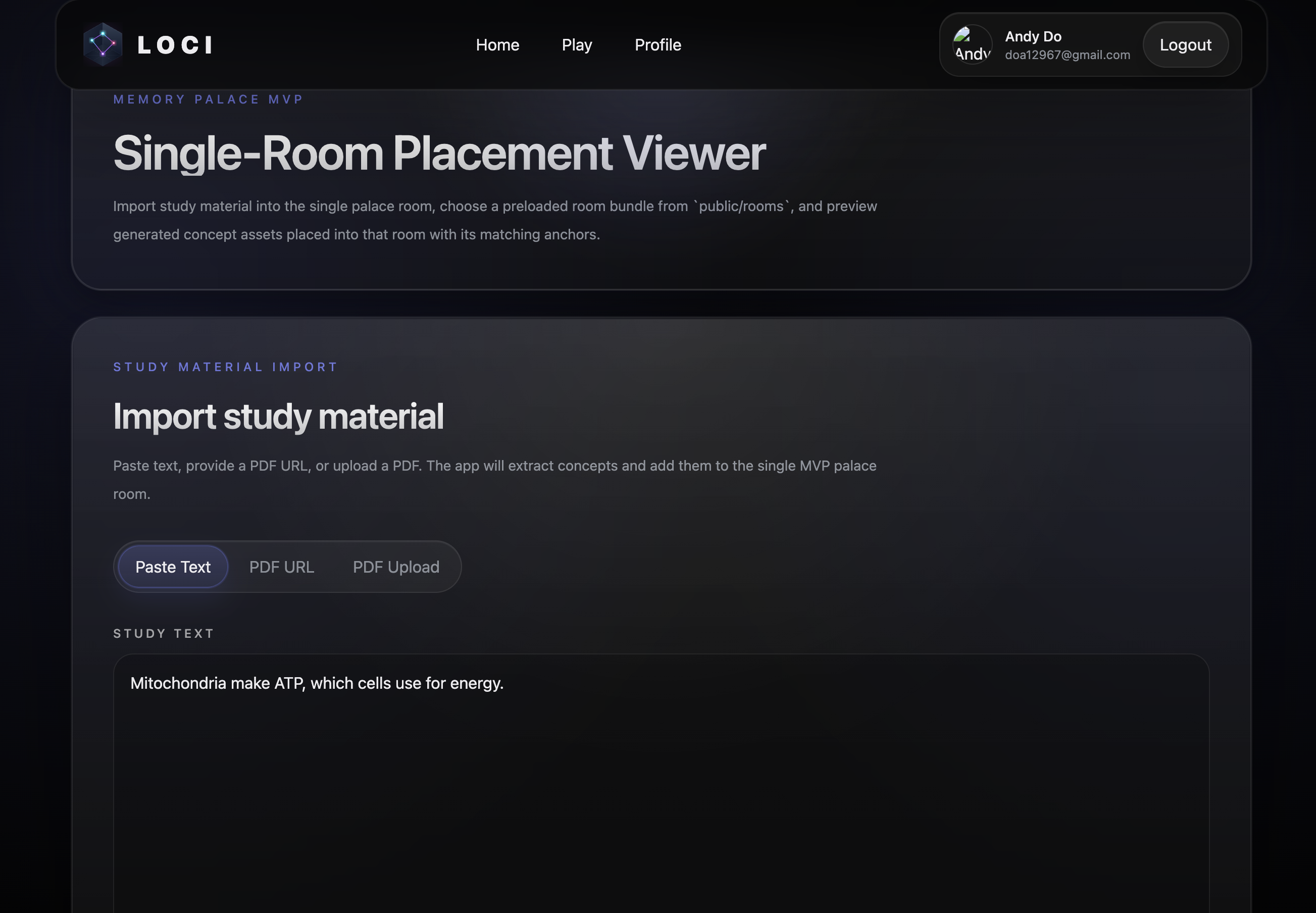Click the Single-Room Placement Viewer title
Viewport: 1316px width, 913px height.
tap(439, 154)
